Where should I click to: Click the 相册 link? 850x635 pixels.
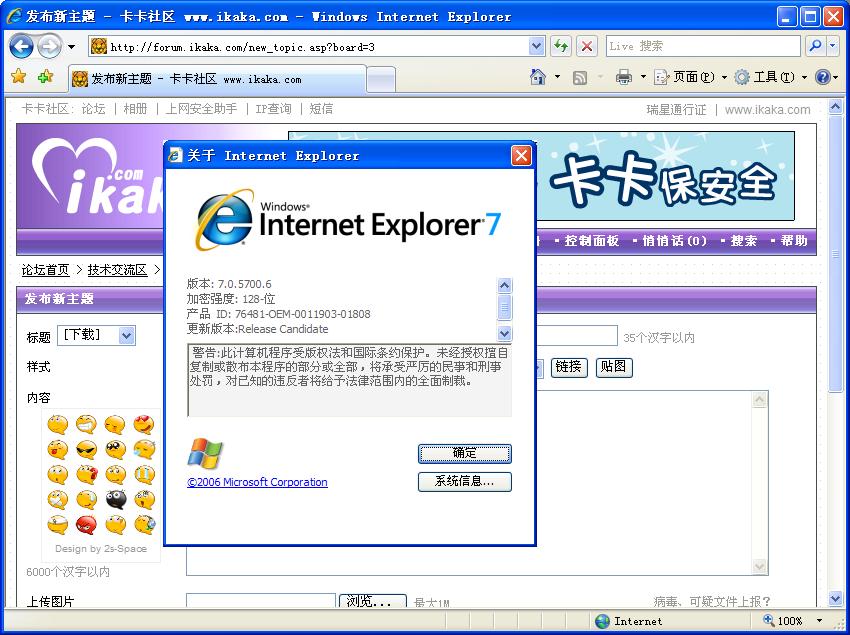click(x=135, y=109)
